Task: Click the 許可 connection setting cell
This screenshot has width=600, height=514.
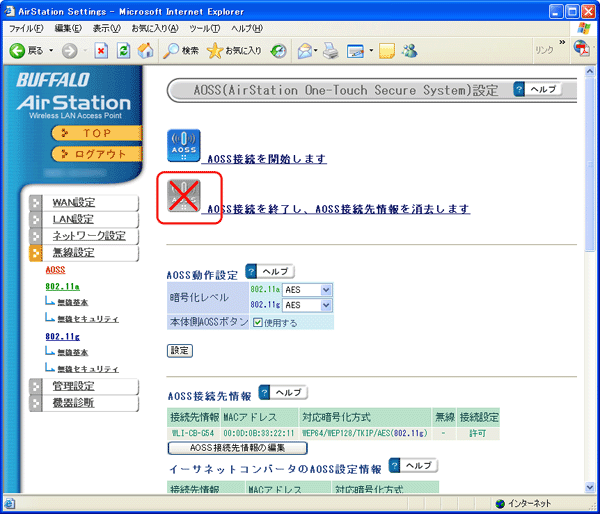Action: coord(478,433)
